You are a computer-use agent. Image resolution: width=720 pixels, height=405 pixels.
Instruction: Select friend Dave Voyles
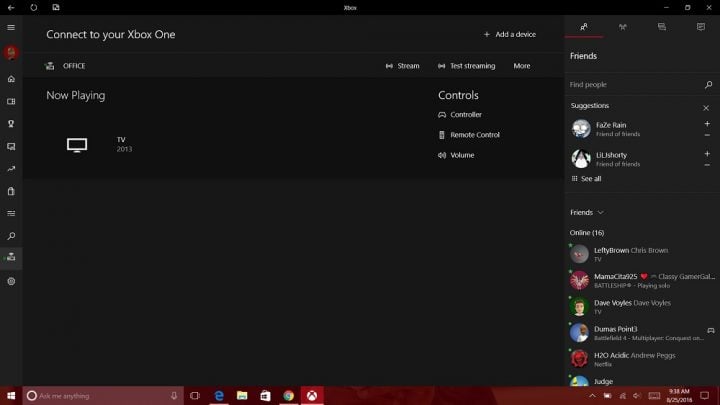[642, 307]
